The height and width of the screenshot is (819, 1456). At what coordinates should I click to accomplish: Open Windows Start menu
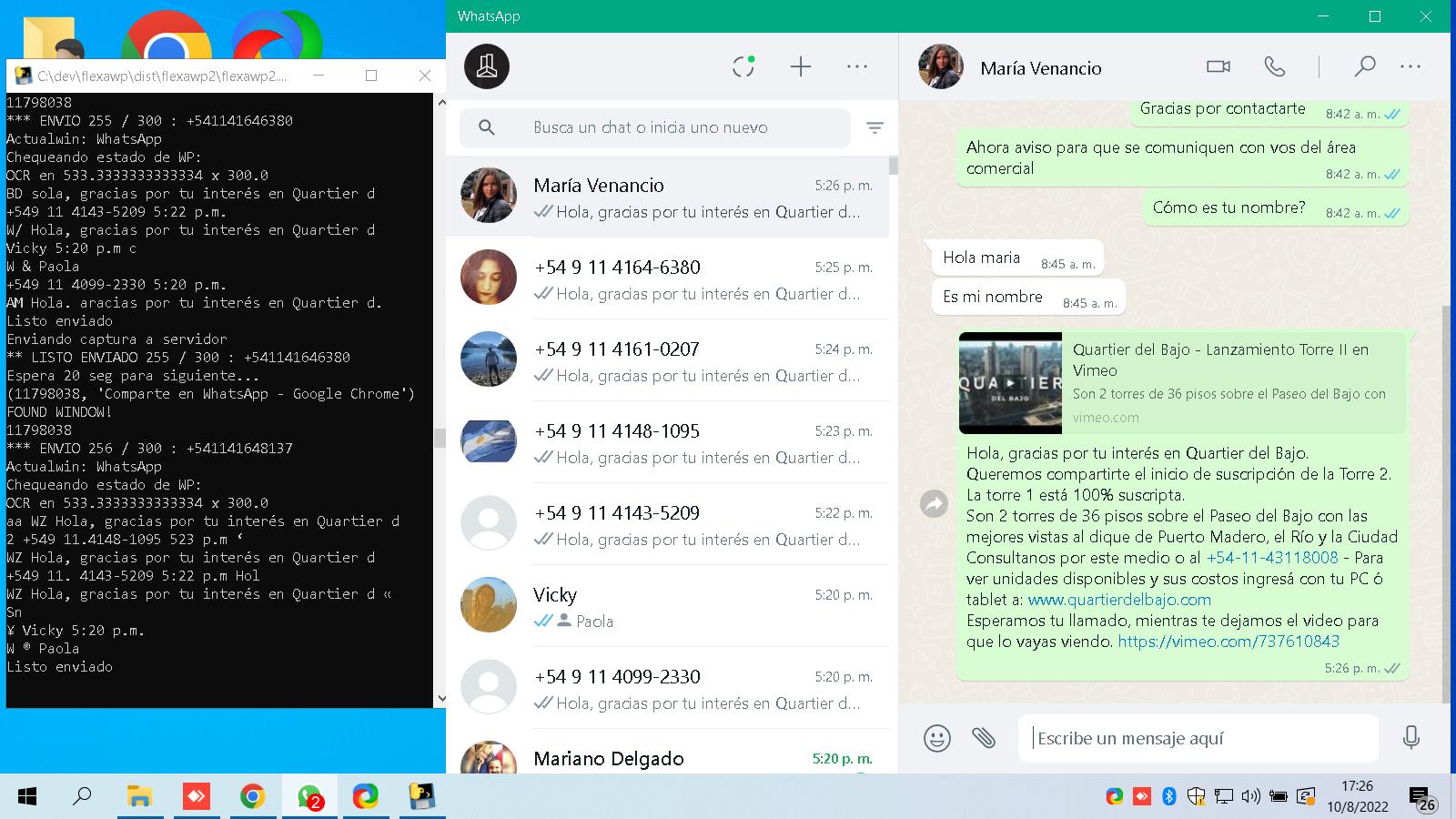(27, 797)
